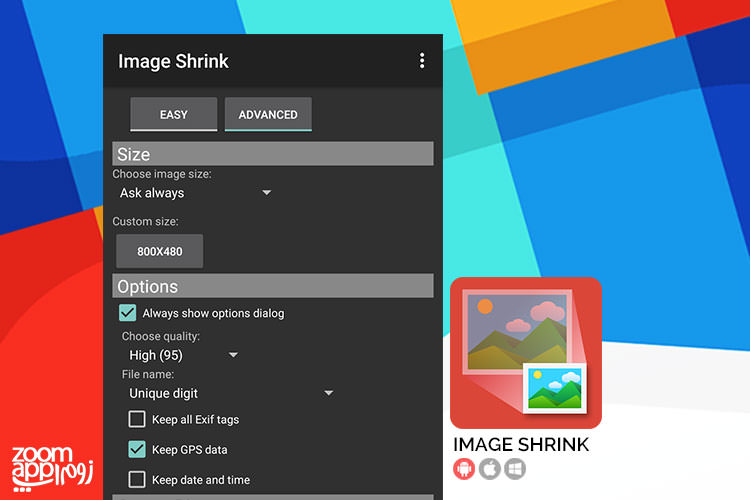Open the High (95) quality dropdown
750x500 pixels.
[x=183, y=355]
